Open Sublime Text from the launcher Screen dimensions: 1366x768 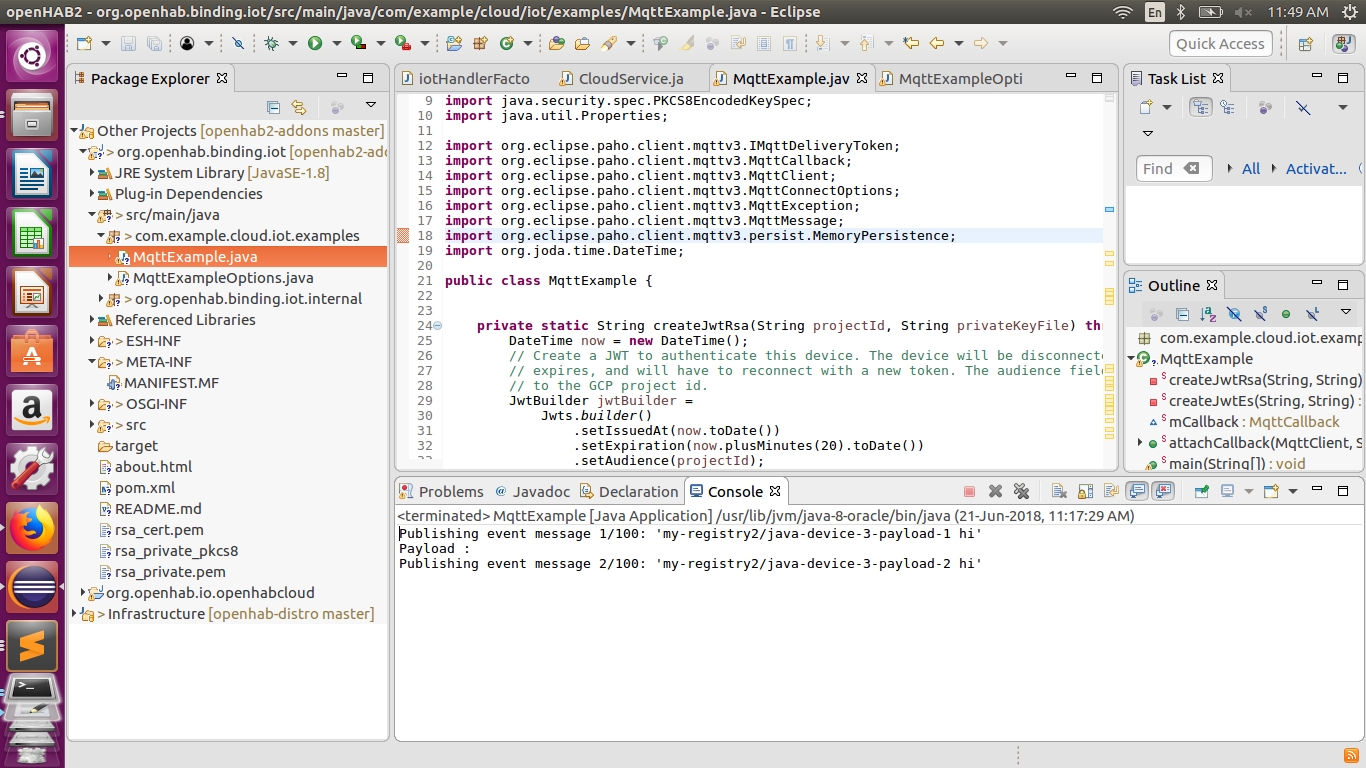(32, 645)
